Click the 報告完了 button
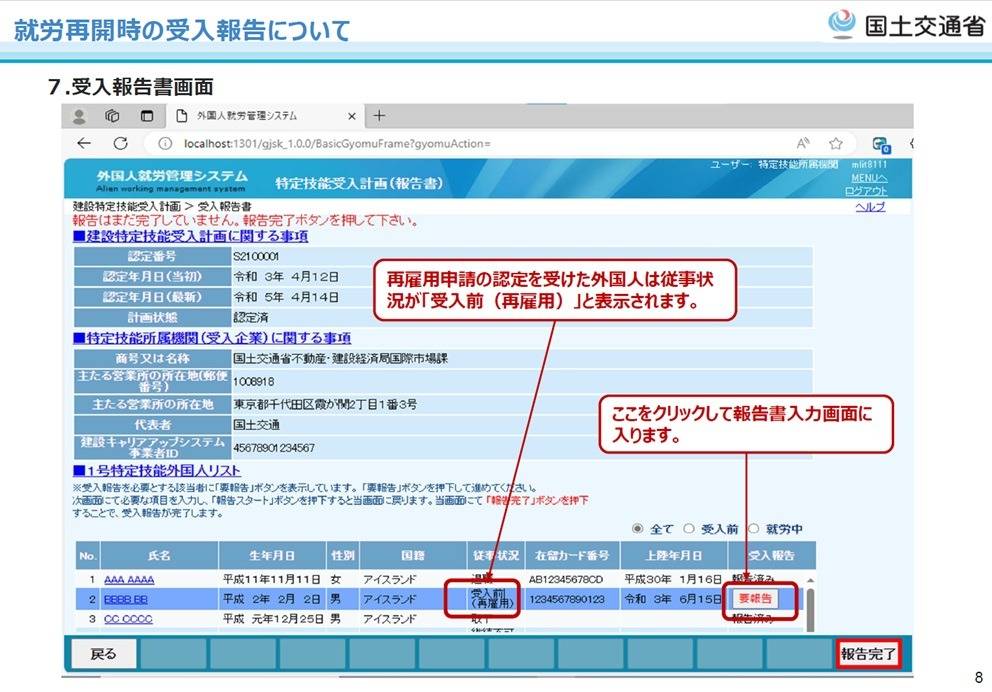This screenshot has height=692, width=992. coord(868,654)
